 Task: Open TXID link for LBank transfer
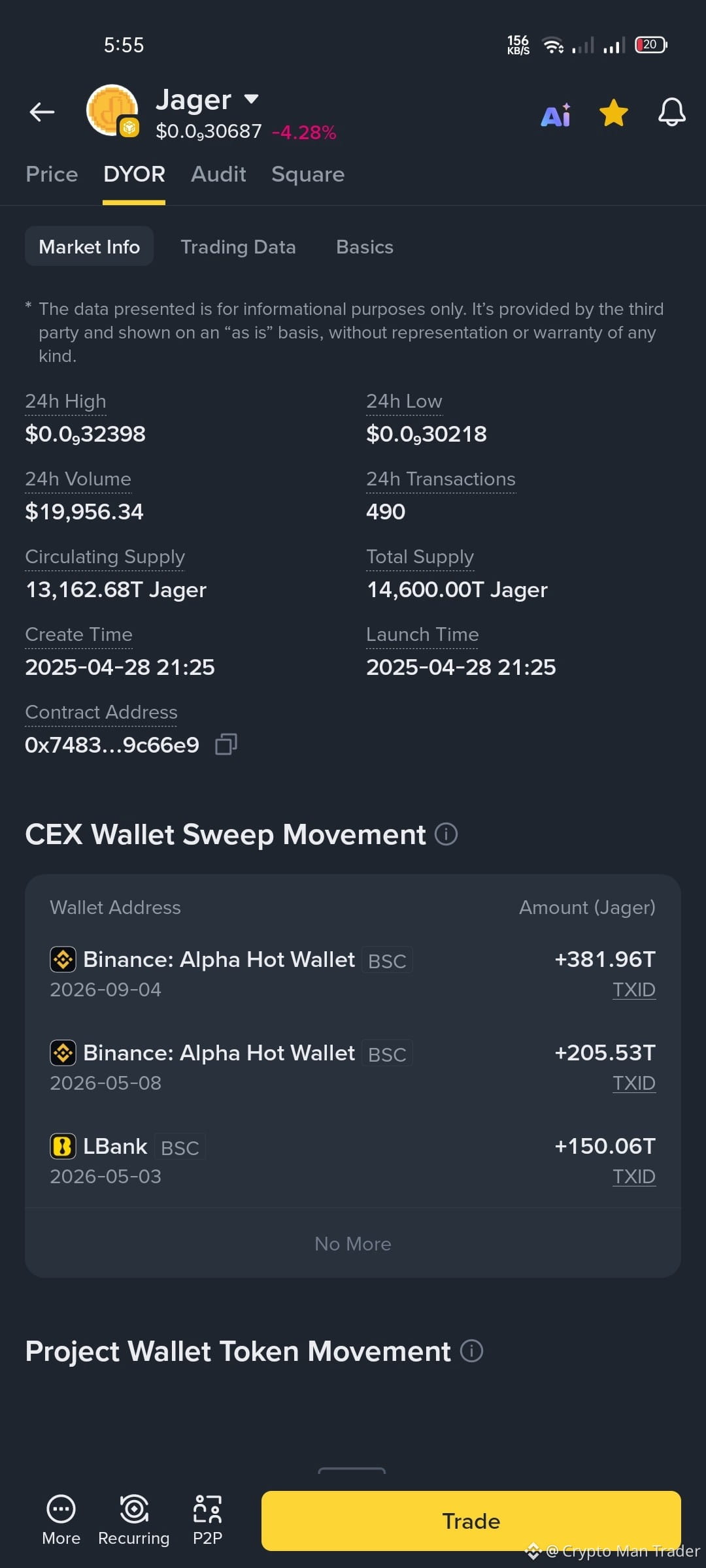tap(634, 1177)
